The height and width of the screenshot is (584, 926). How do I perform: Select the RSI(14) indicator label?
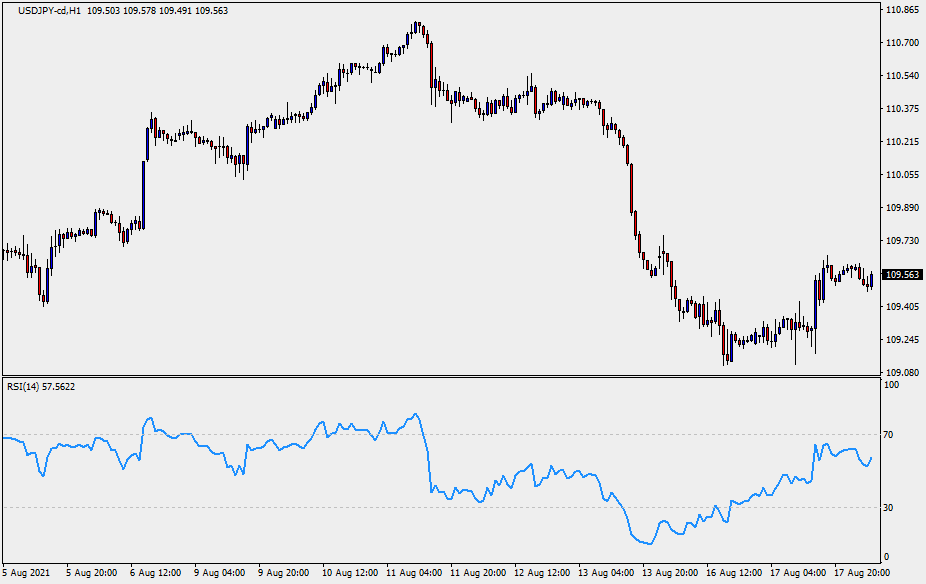40,386
